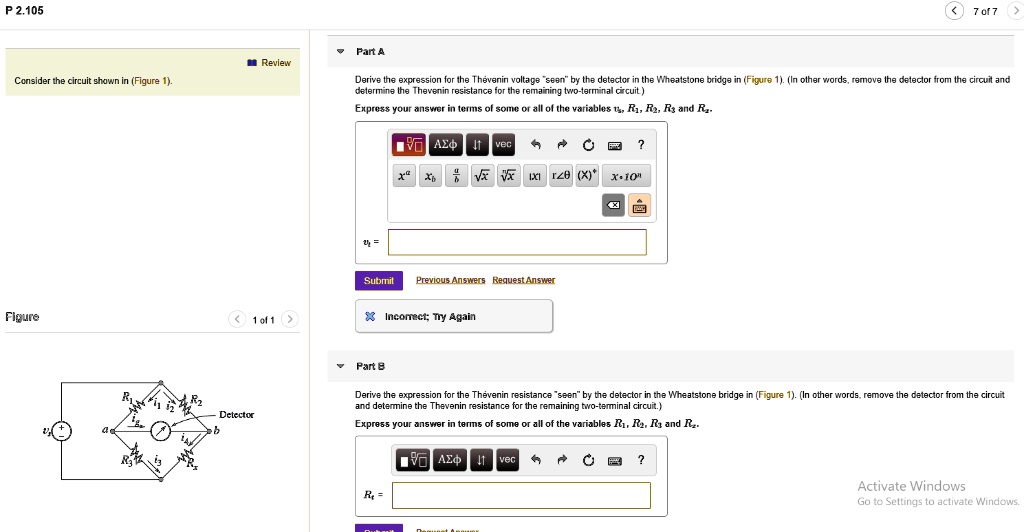Click the backspace delete key icon
This screenshot has width=1024, height=532.
pos(615,205)
